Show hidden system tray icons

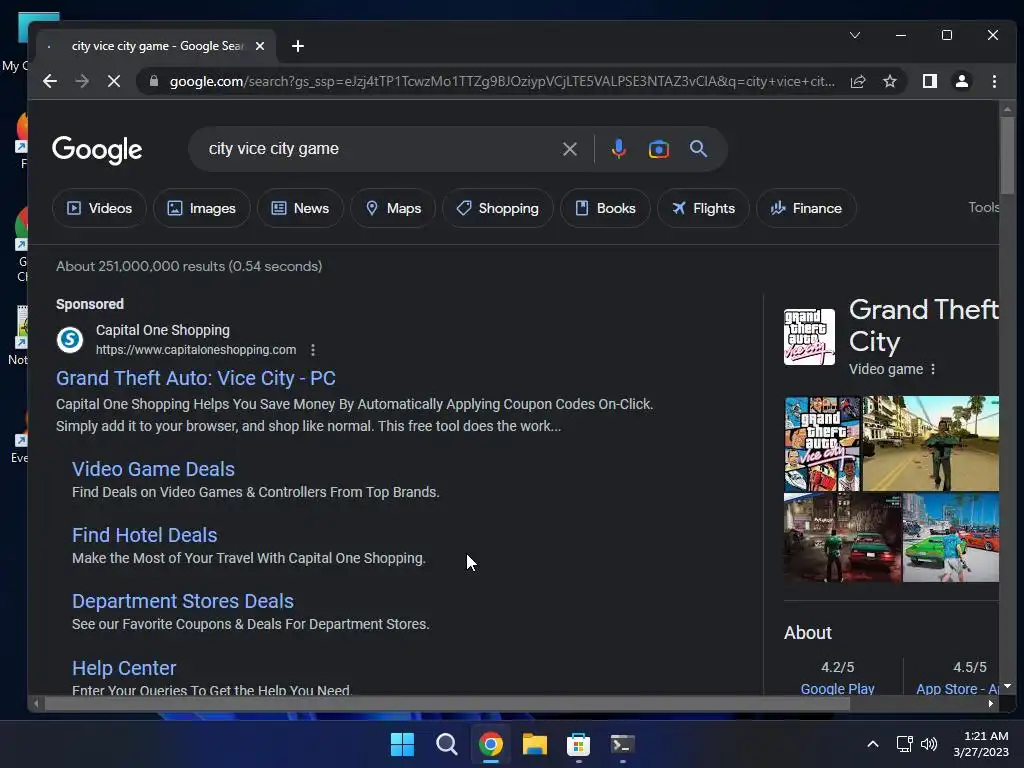[x=872, y=744]
